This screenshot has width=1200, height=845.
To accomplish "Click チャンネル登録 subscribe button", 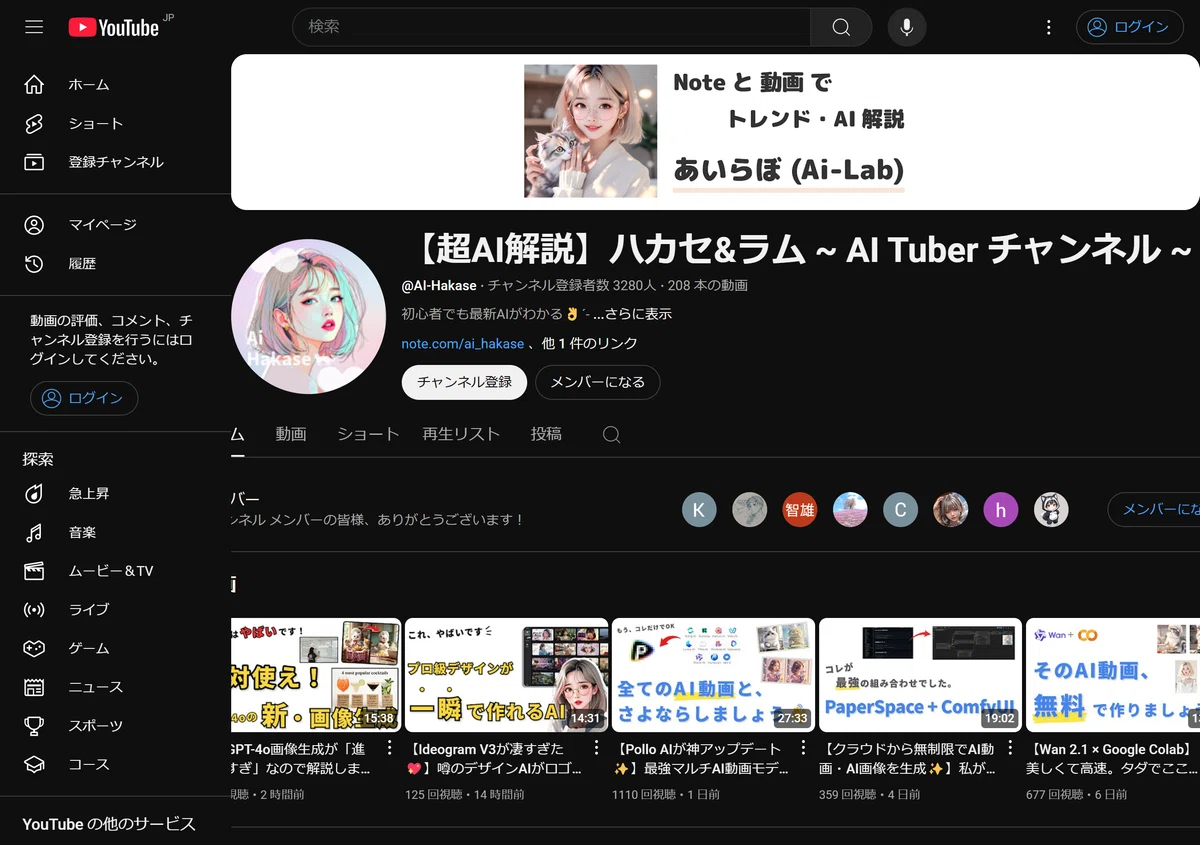I will [464, 382].
